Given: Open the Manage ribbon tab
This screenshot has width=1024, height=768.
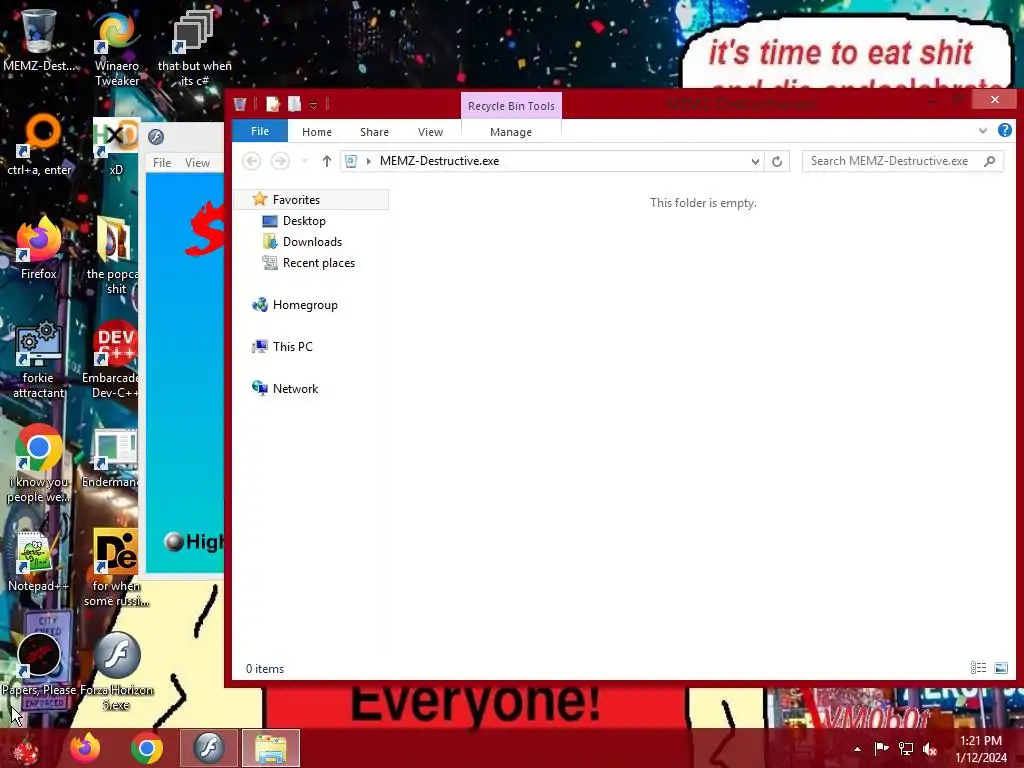Looking at the screenshot, I should pyautogui.click(x=511, y=132).
